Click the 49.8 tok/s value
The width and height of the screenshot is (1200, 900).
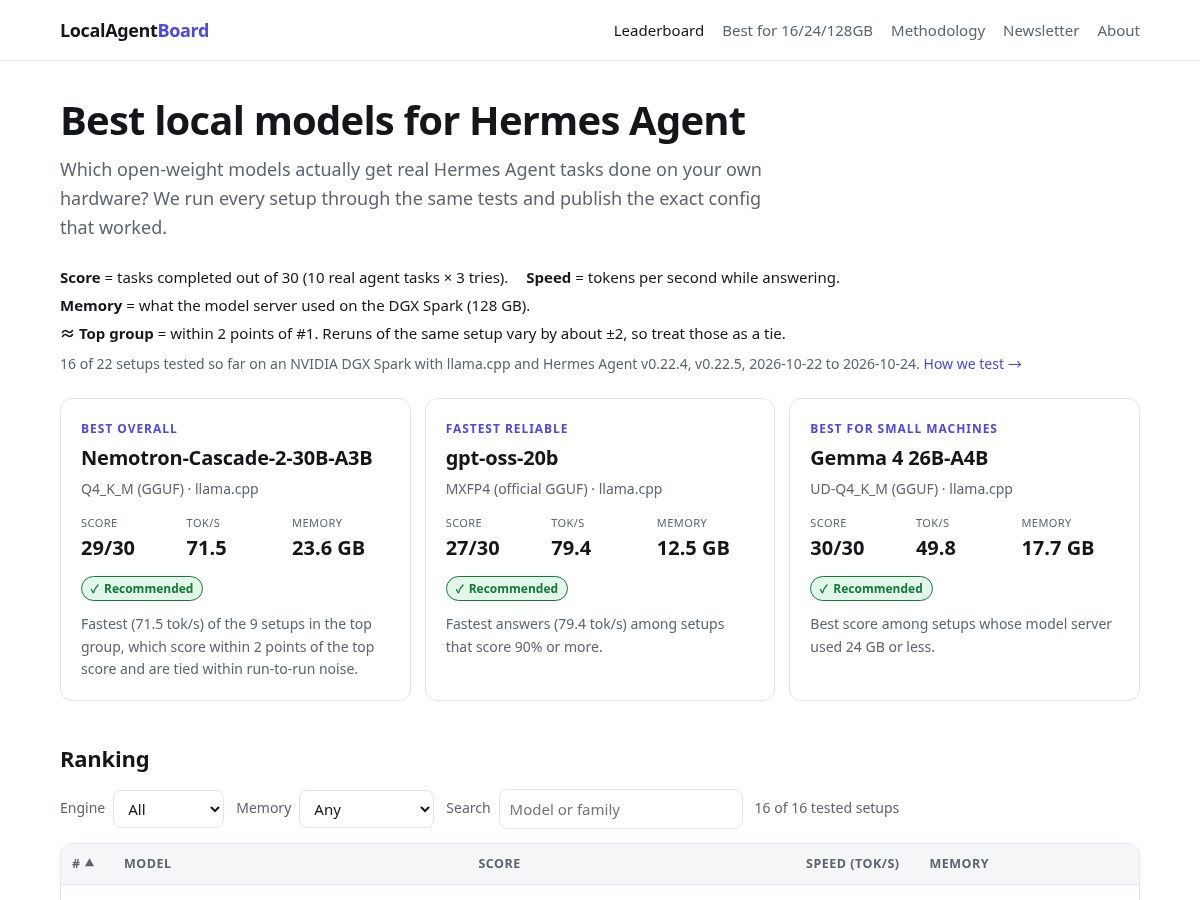[936, 548]
